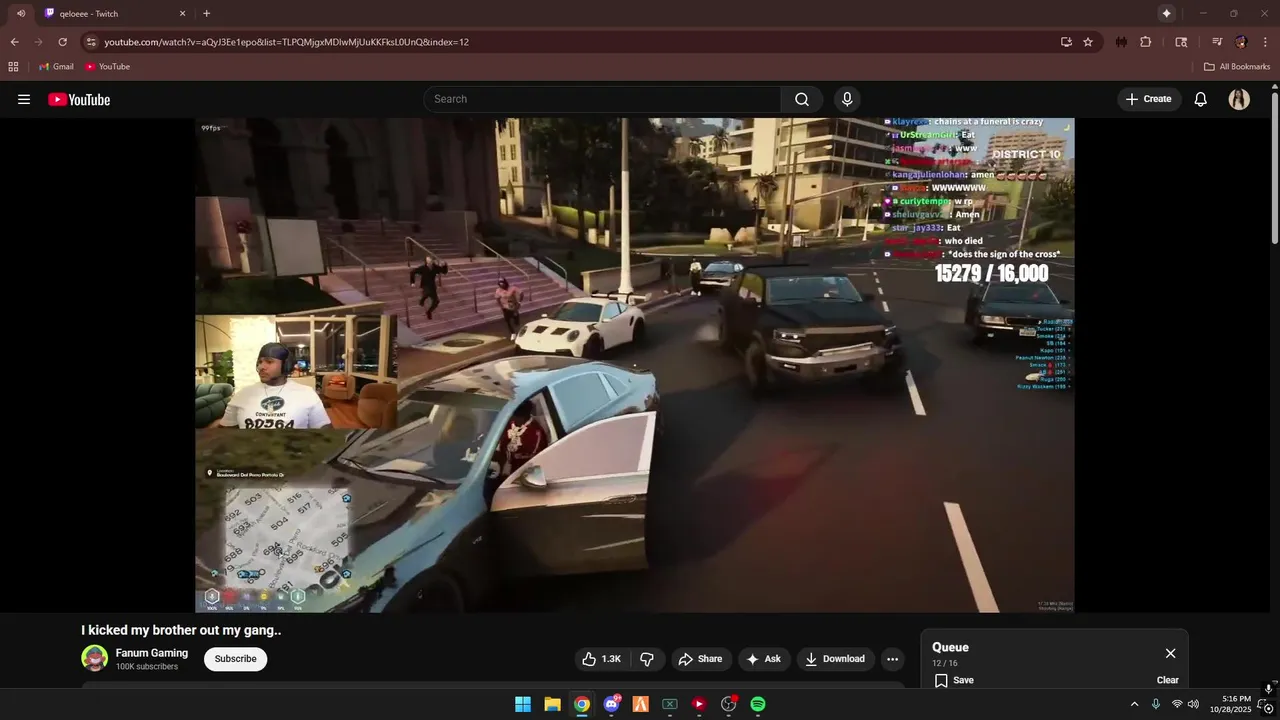Open Chrome profile avatar
Screen dimensions: 1280x720
click(1241, 42)
